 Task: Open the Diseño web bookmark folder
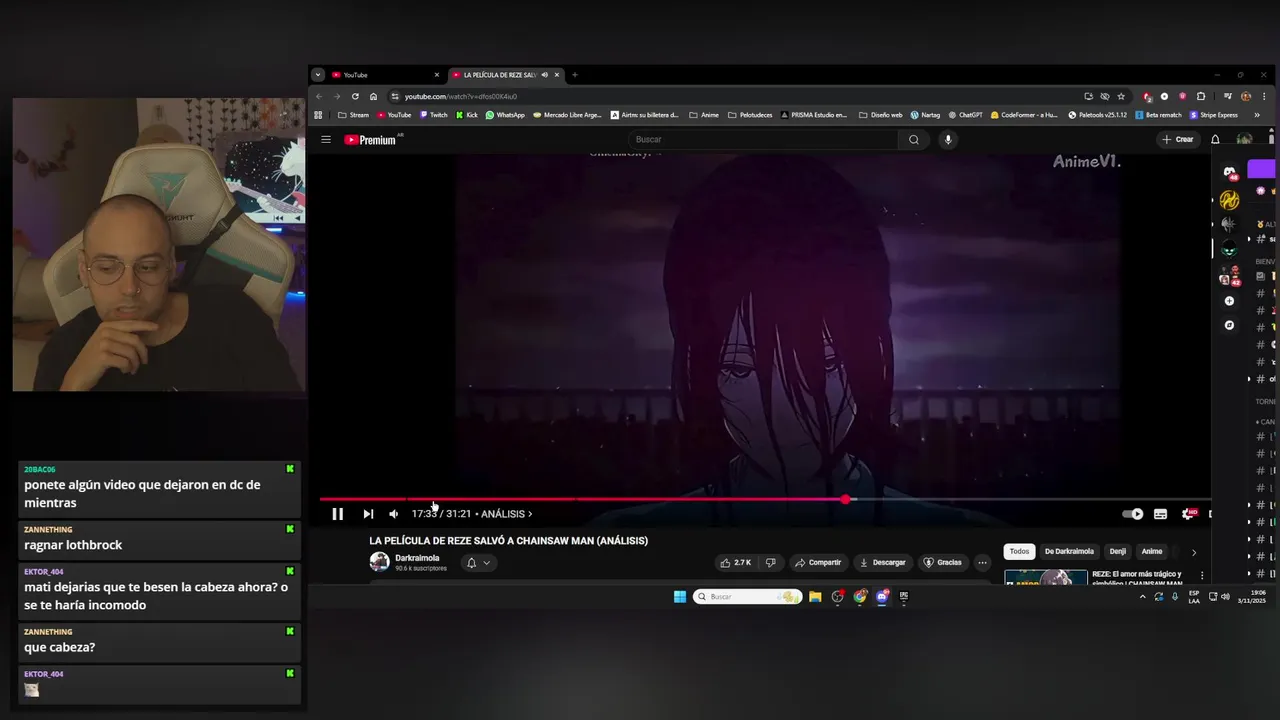(880, 115)
